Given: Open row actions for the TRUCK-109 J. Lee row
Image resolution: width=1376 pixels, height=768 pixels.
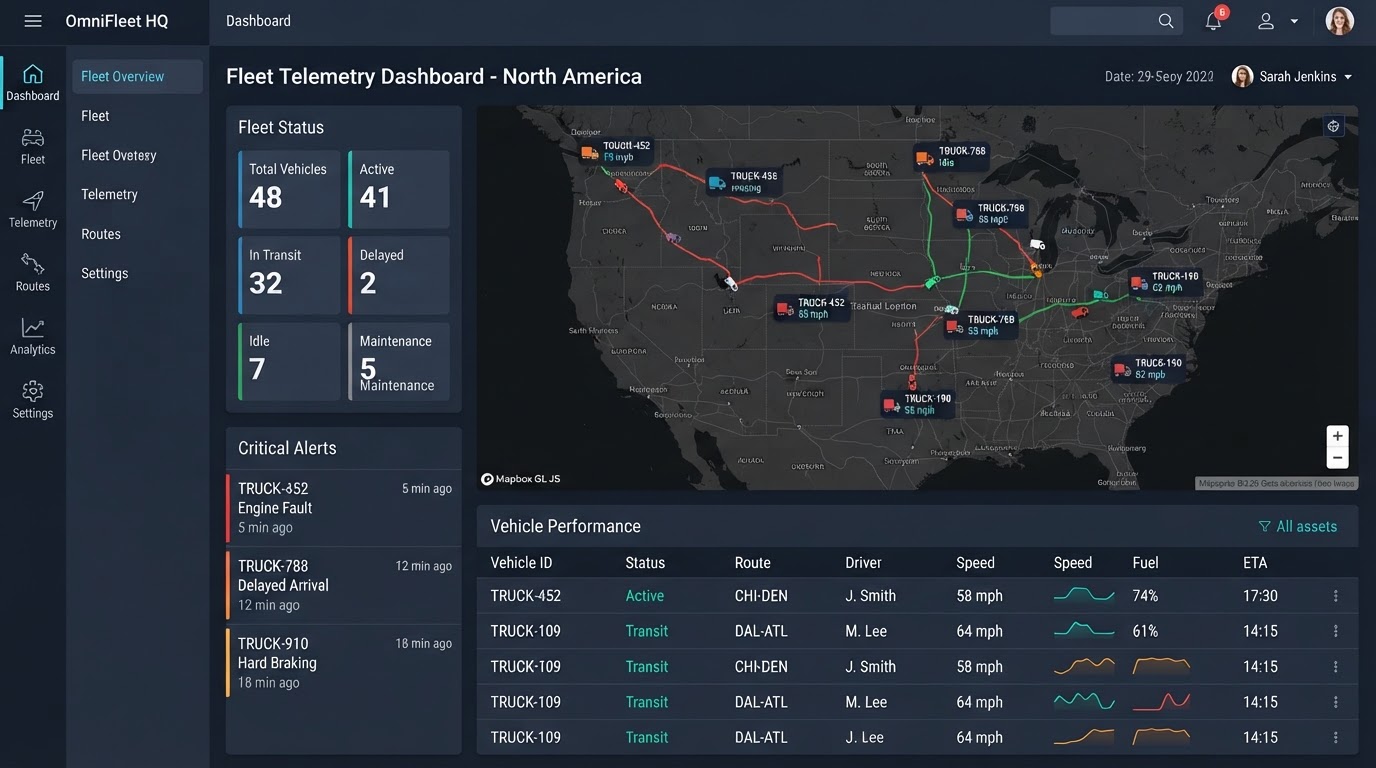Looking at the screenshot, I should pos(1336,738).
